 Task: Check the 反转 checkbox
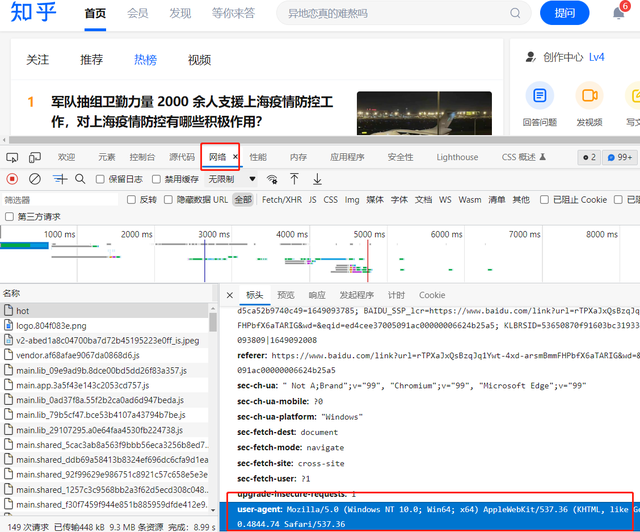[x=131, y=200]
